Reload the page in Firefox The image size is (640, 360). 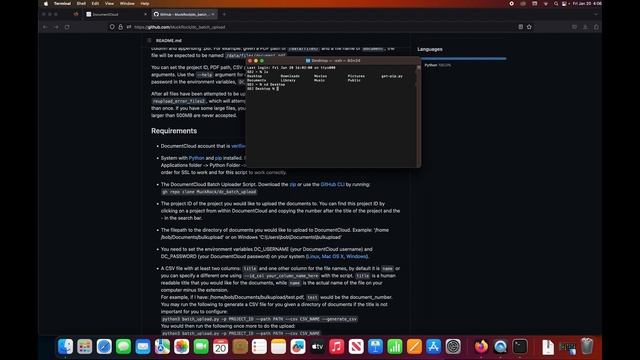coord(67,27)
